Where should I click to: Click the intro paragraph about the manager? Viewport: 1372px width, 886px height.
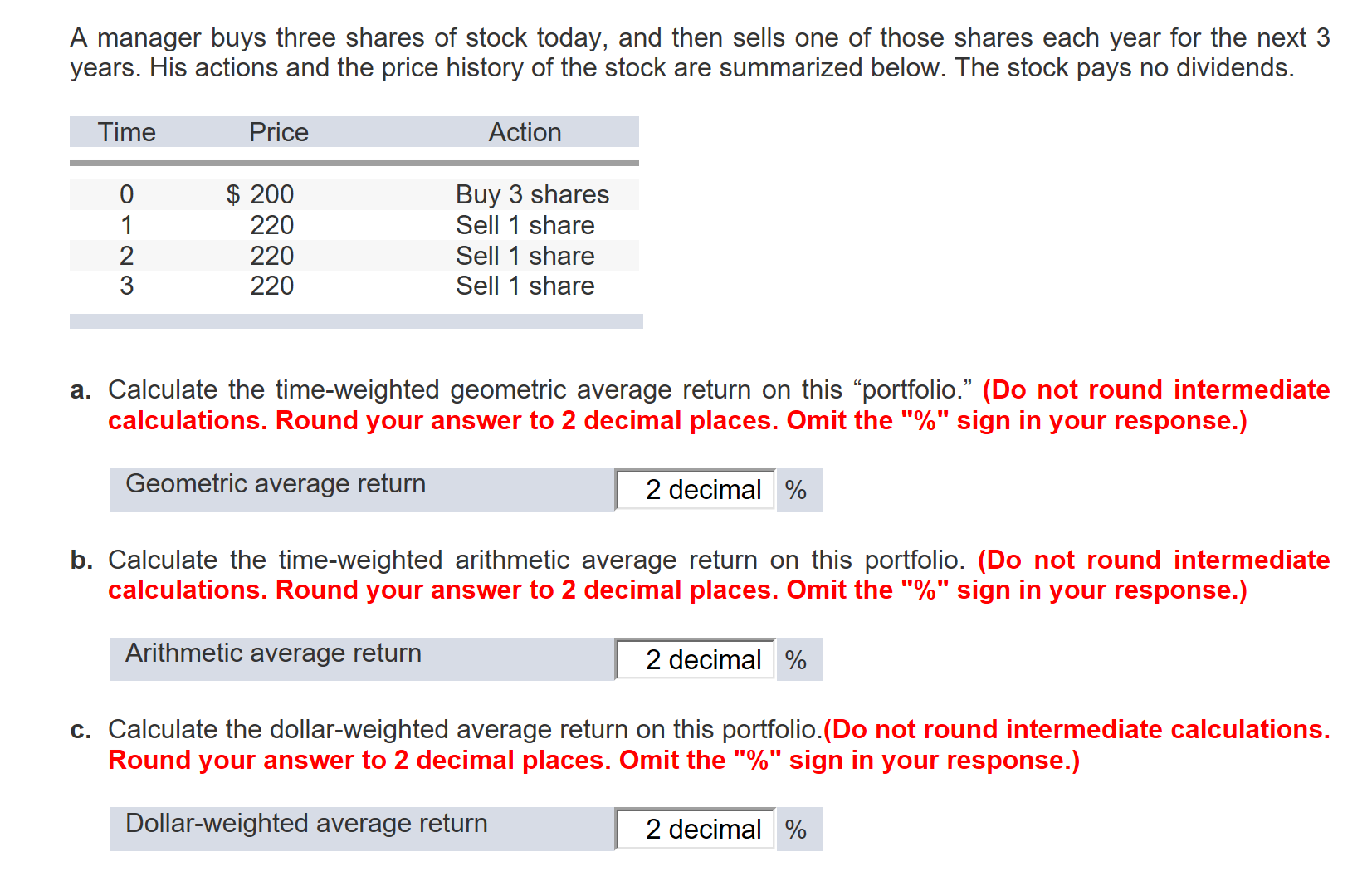(x=700, y=52)
